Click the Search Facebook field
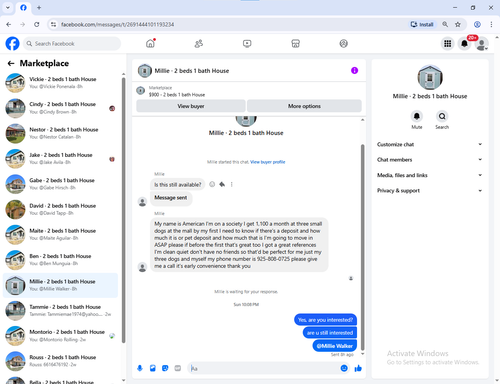The image size is (500, 384). pos(72,44)
